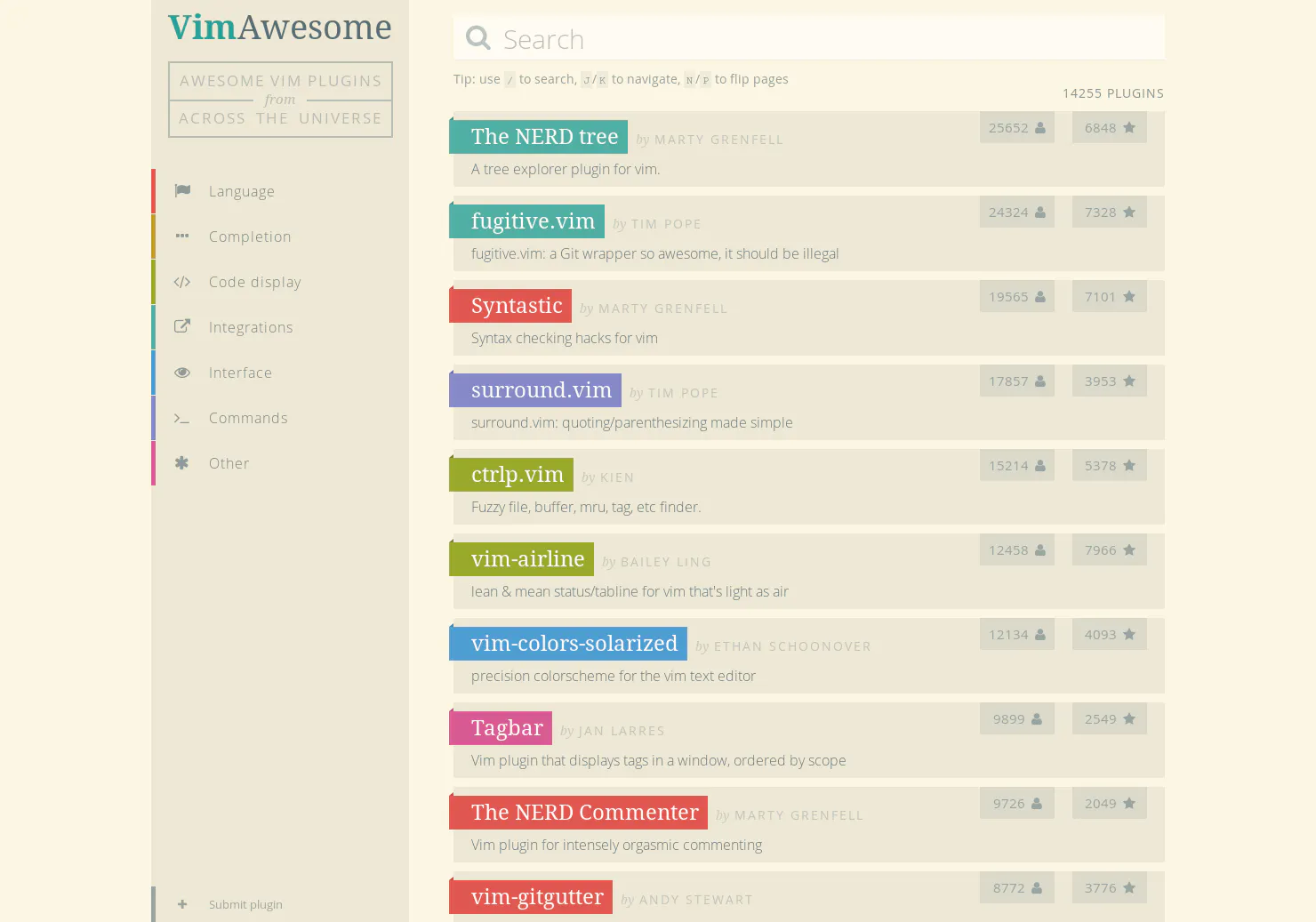Click the users icon on The NERD tree
The height and width of the screenshot is (922, 1316).
pos(1040,128)
